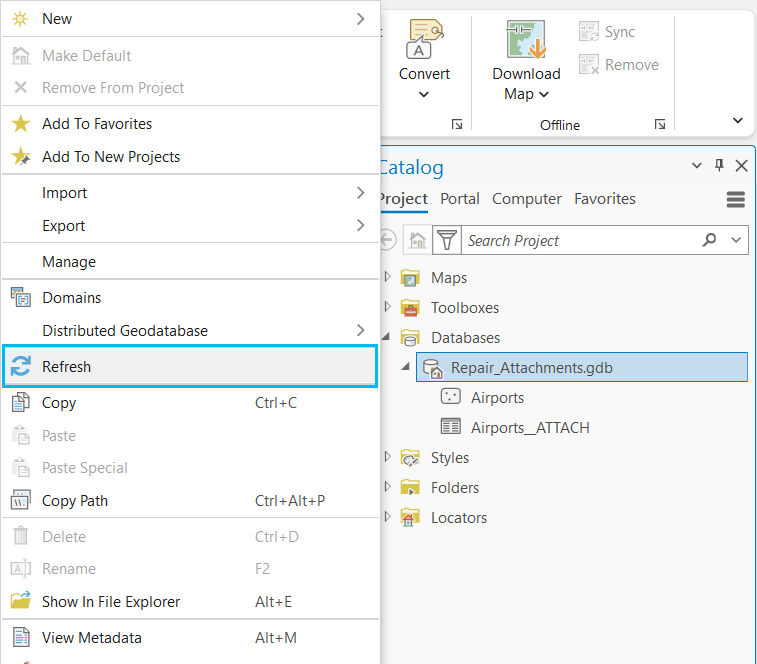Click the Catalog home button
757x664 pixels.
pos(417,240)
